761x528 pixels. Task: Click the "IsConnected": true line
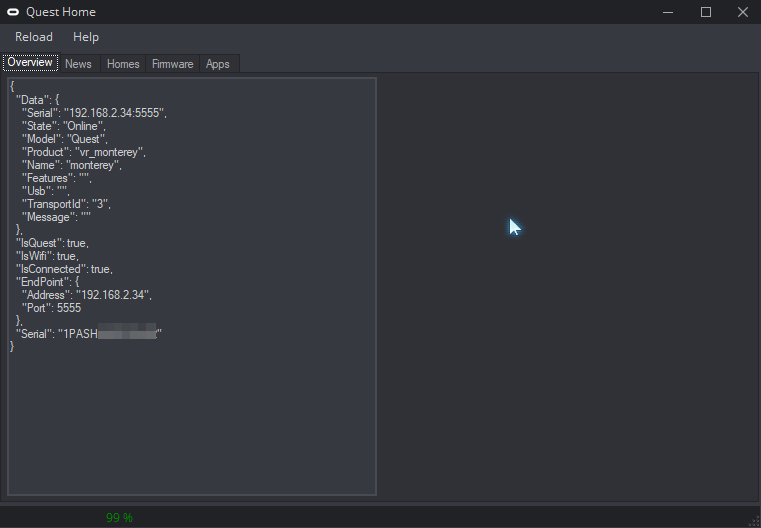click(x=64, y=269)
